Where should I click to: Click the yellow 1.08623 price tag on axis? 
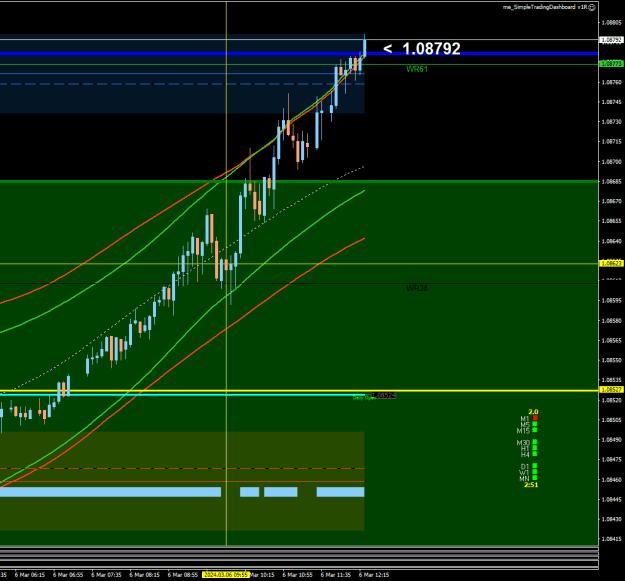(611, 263)
